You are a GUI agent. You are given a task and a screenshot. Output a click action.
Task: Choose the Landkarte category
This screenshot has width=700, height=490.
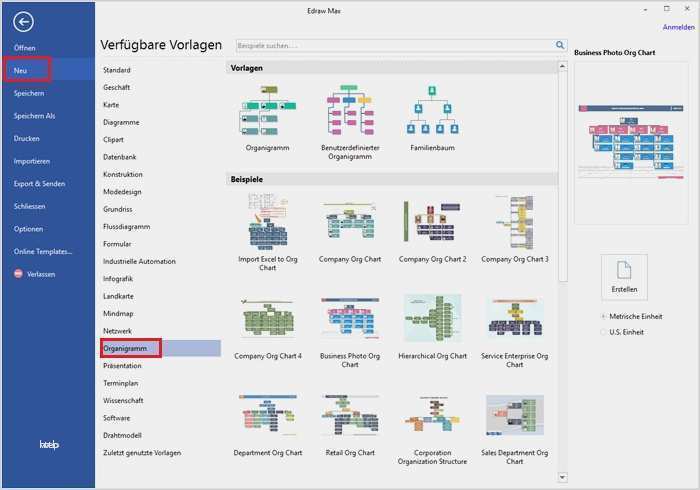[x=118, y=296]
